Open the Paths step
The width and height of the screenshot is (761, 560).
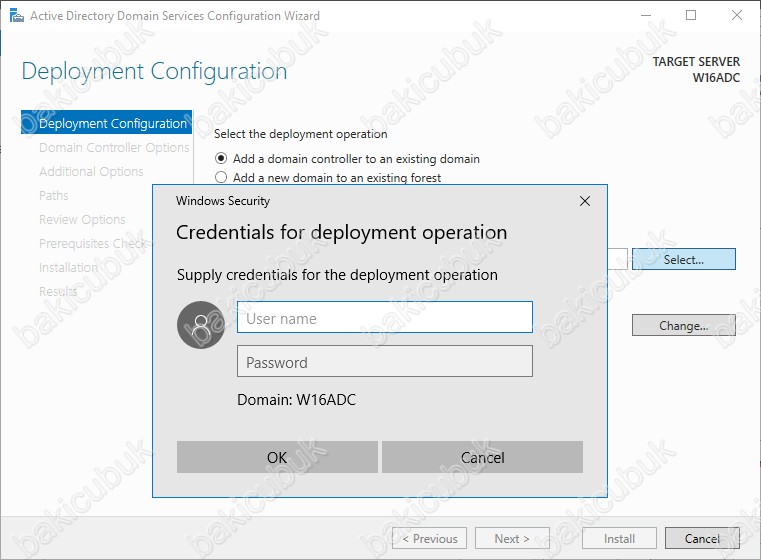(54, 196)
